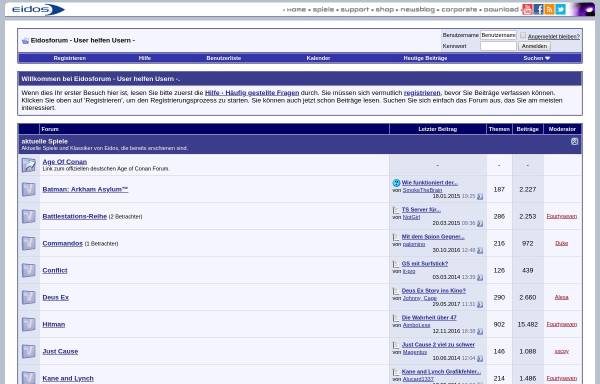Open Kalender in the navigation bar
The image size is (600, 384).
[318, 58]
